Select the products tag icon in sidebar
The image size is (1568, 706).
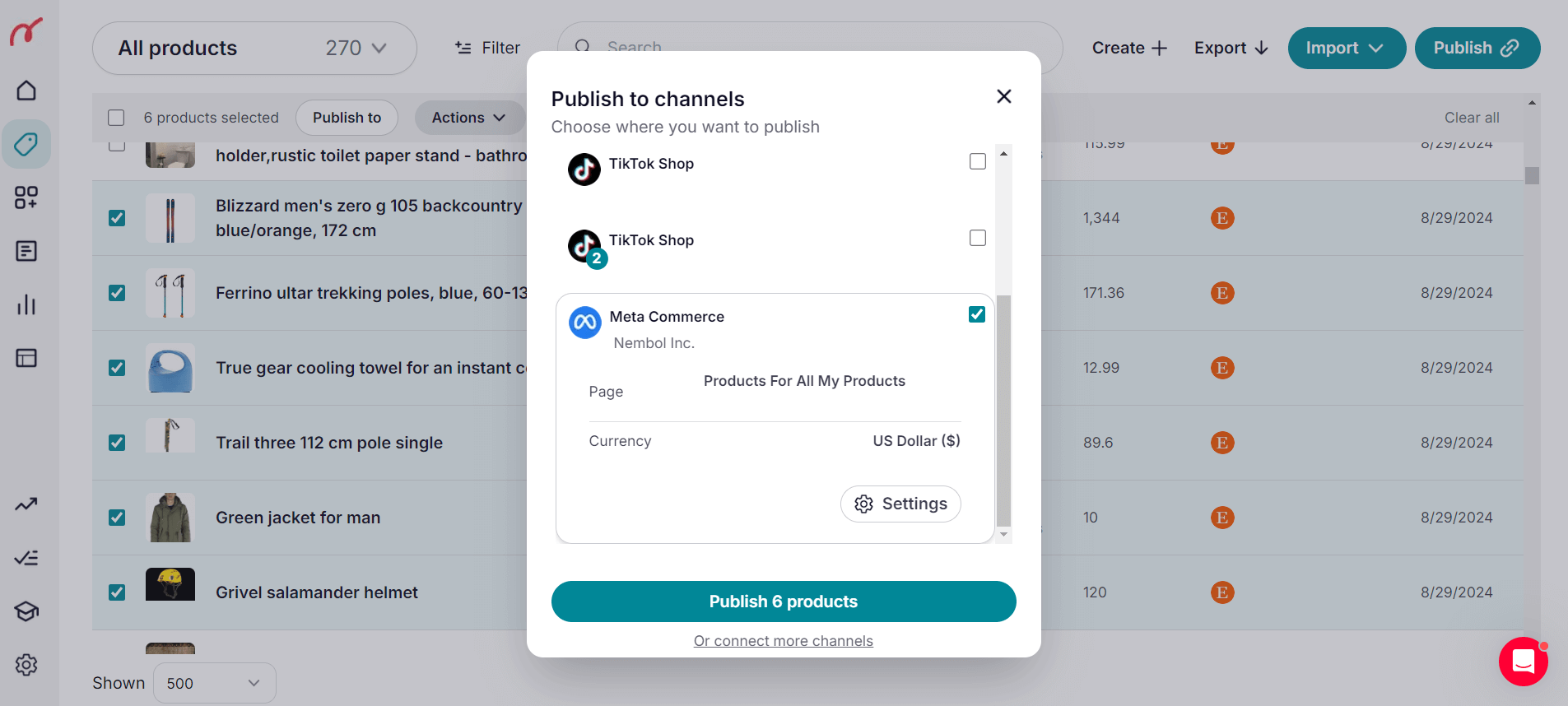coord(26,144)
